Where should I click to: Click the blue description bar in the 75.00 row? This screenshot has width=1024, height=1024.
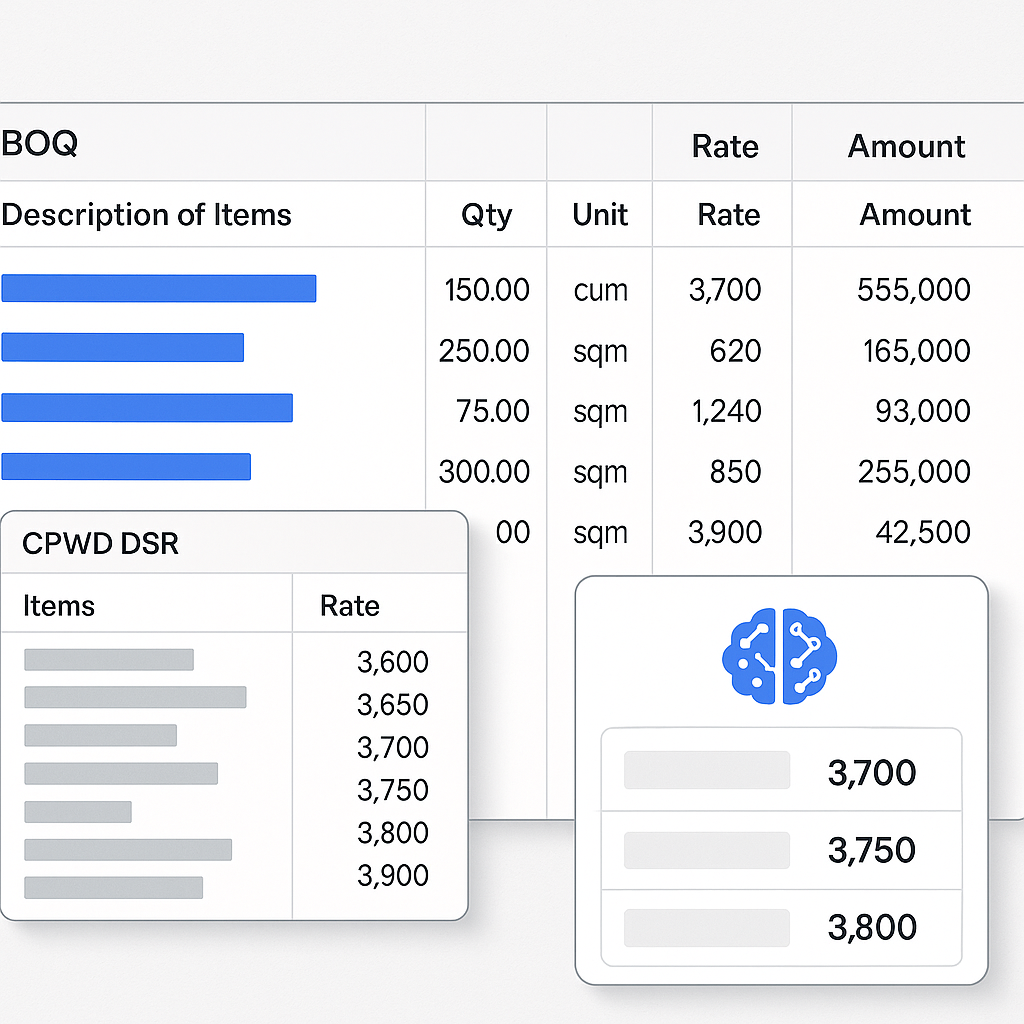tap(147, 408)
